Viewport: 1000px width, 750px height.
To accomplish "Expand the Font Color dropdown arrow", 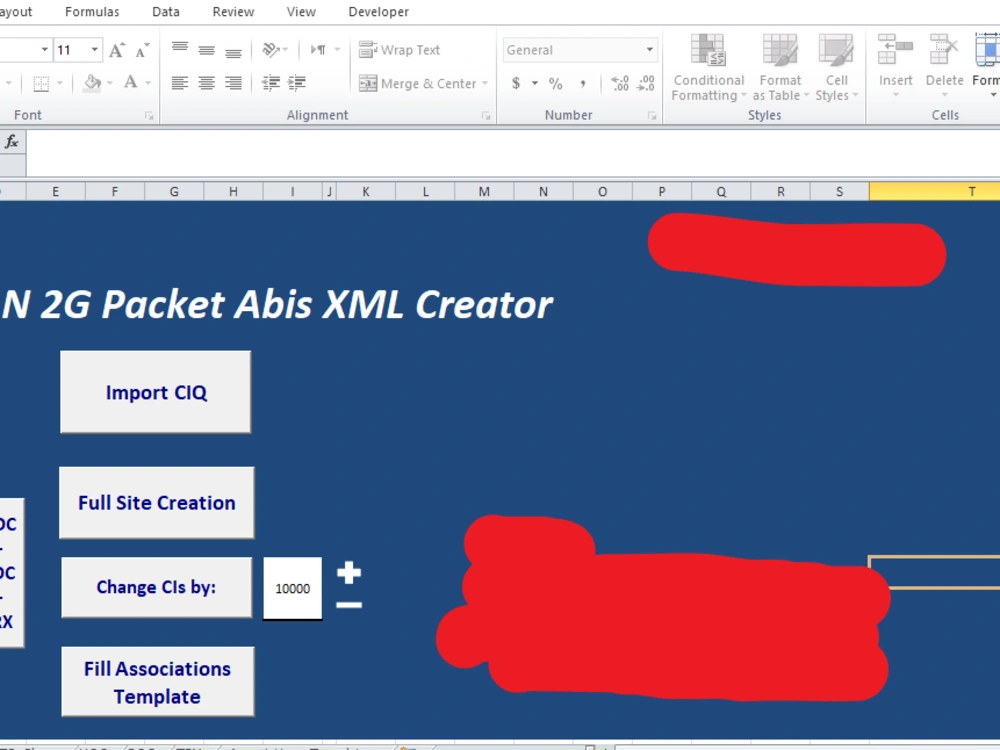I will click(148, 84).
